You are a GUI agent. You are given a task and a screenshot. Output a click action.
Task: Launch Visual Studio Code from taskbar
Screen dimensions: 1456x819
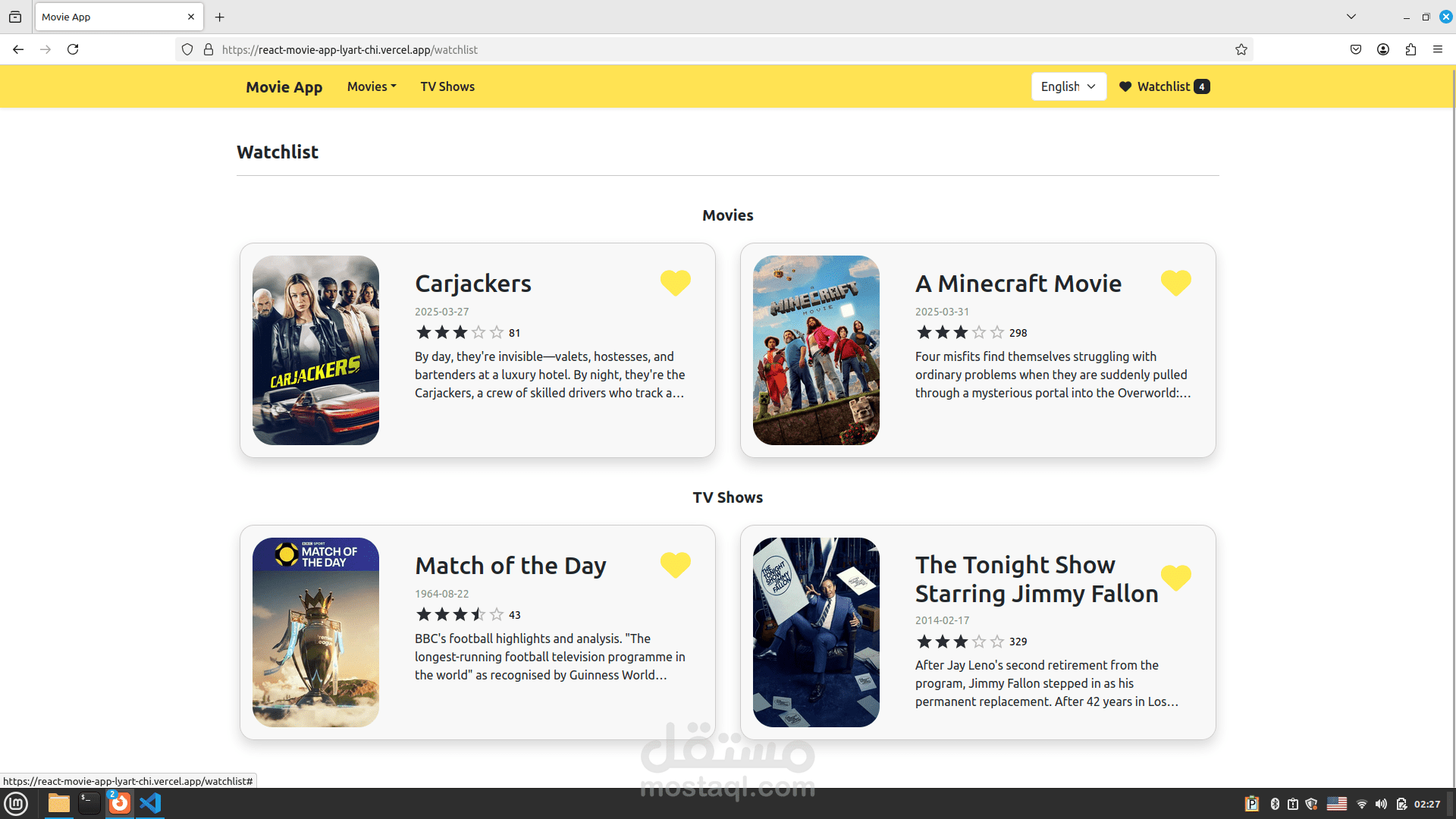[150, 803]
